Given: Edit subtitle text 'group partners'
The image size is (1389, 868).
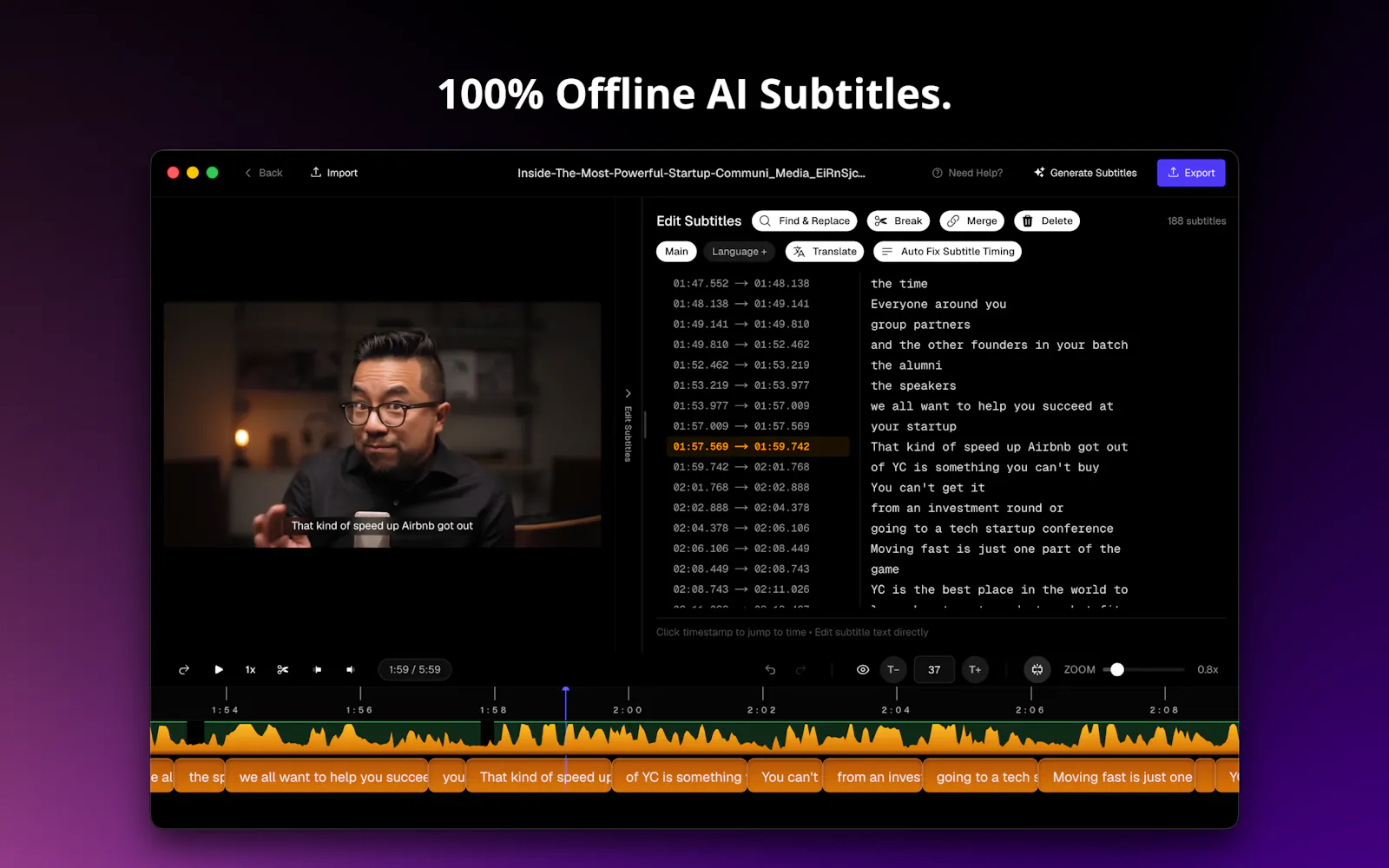Looking at the screenshot, I should (x=920, y=325).
